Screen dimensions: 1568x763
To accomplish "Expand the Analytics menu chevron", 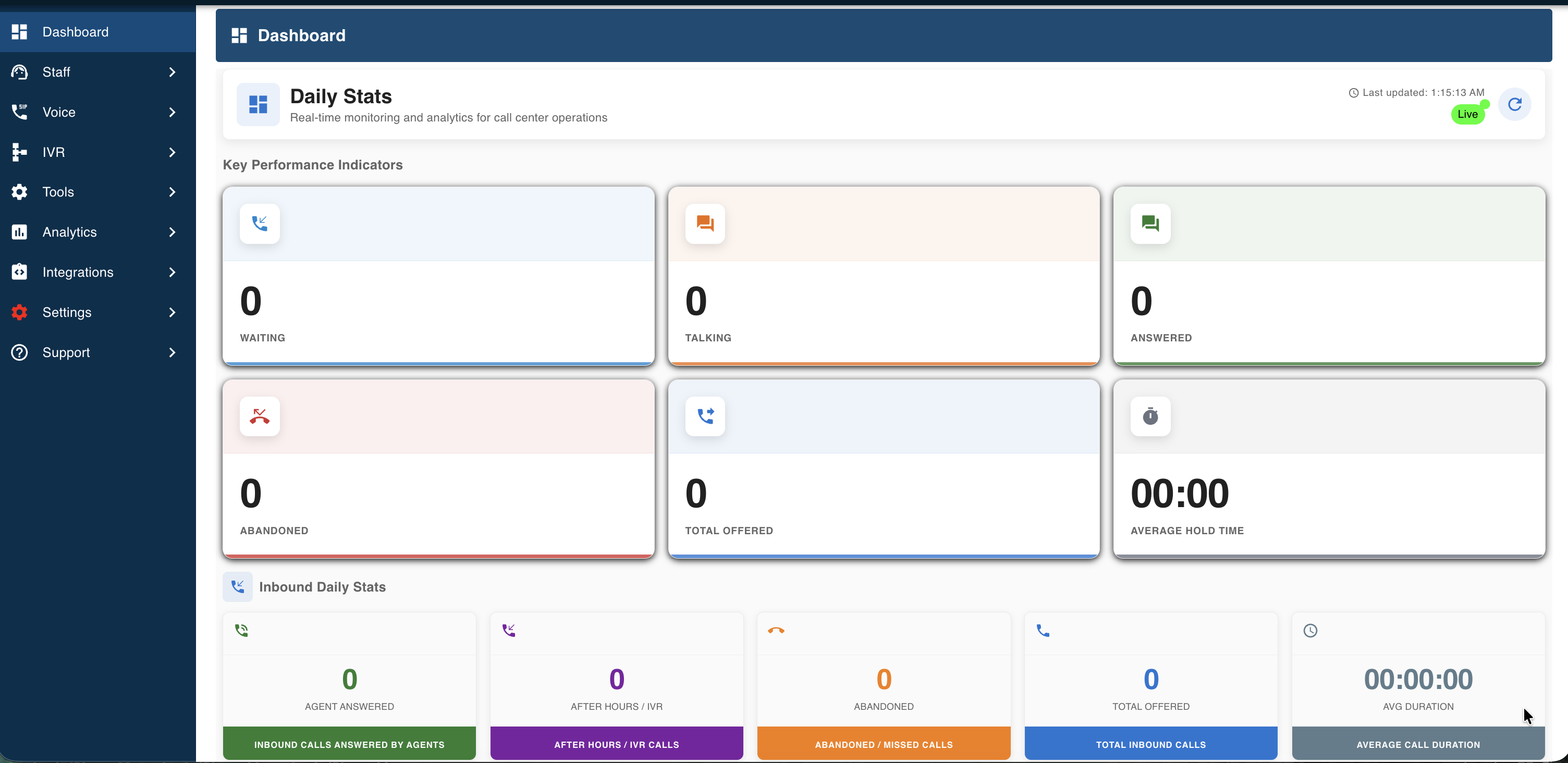I will point(172,232).
